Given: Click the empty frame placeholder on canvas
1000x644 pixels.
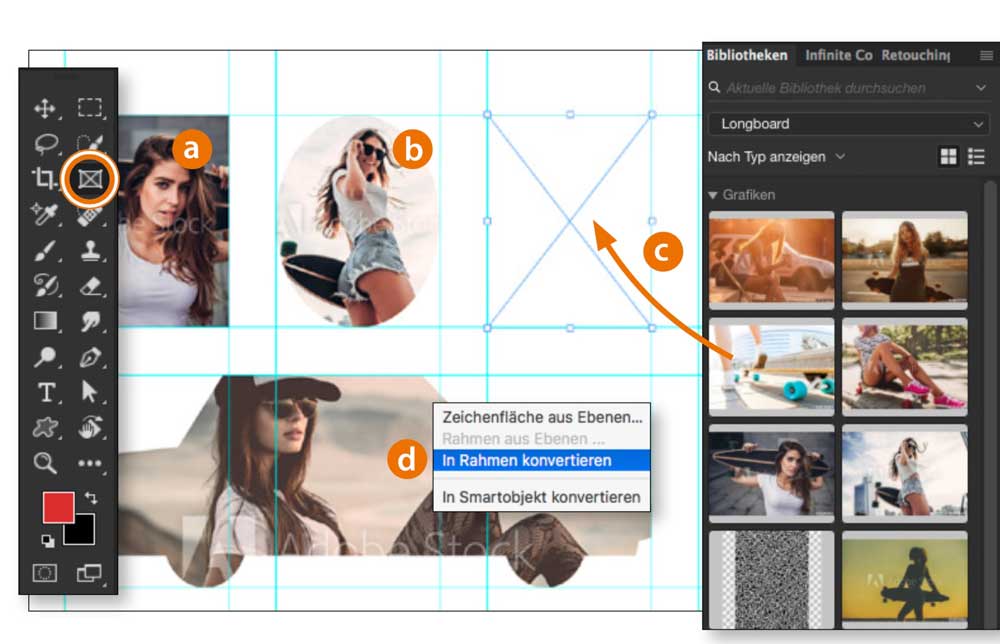Looking at the screenshot, I should tap(570, 221).
